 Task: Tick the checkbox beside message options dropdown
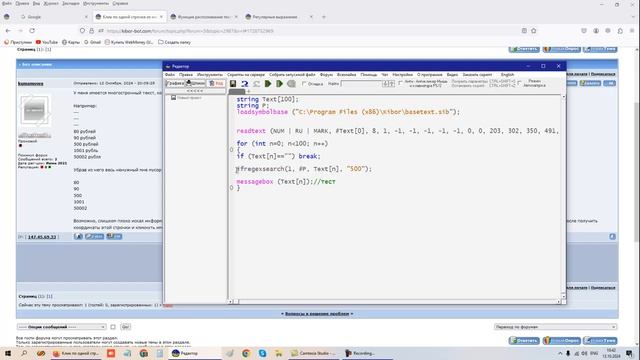point(113,327)
